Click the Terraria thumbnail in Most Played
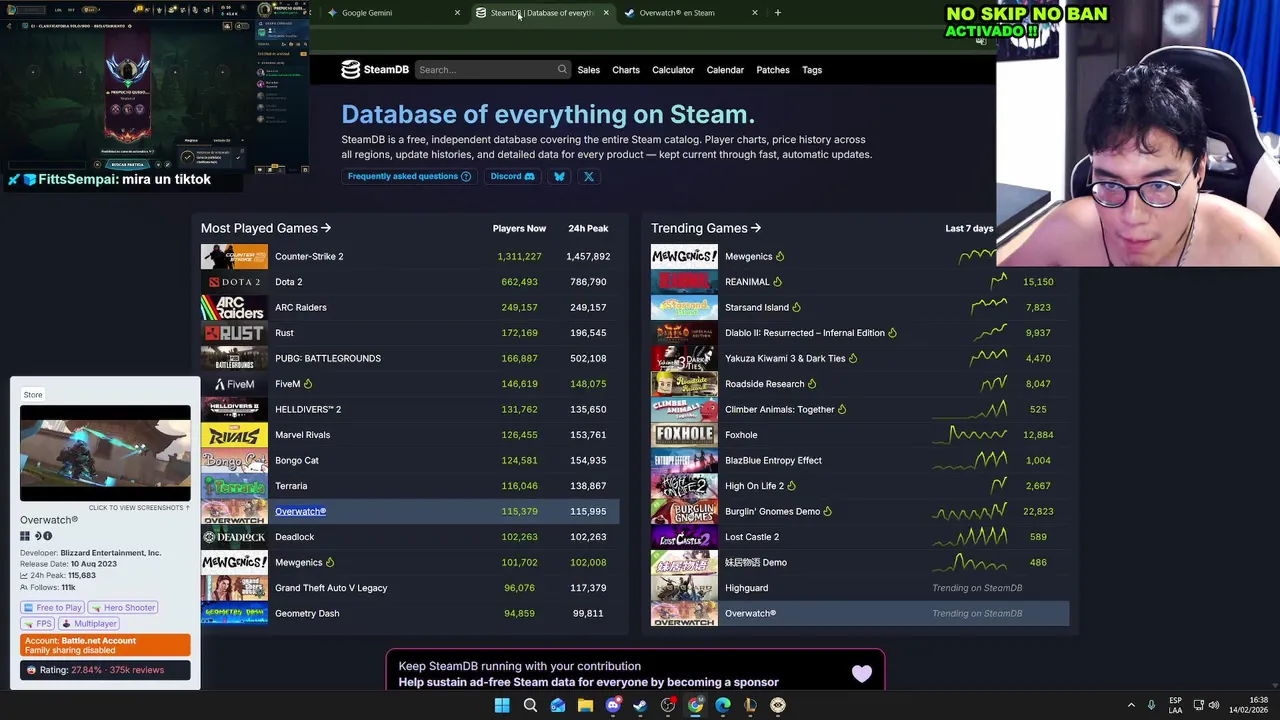Image resolution: width=1280 pixels, height=720 pixels. point(234,486)
